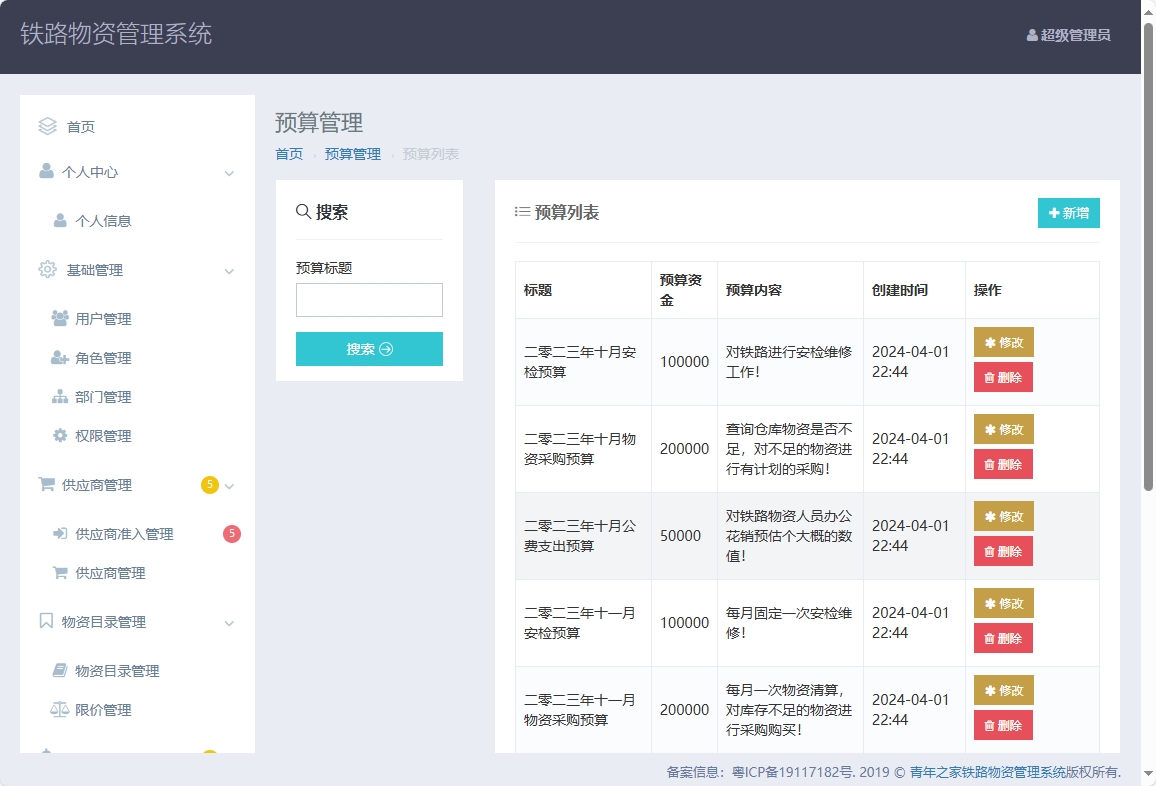The width and height of the screenshot is (1156, 786).
Task: Click the 超级管理员 user icon top right
Action: [x=1031, y=36]
